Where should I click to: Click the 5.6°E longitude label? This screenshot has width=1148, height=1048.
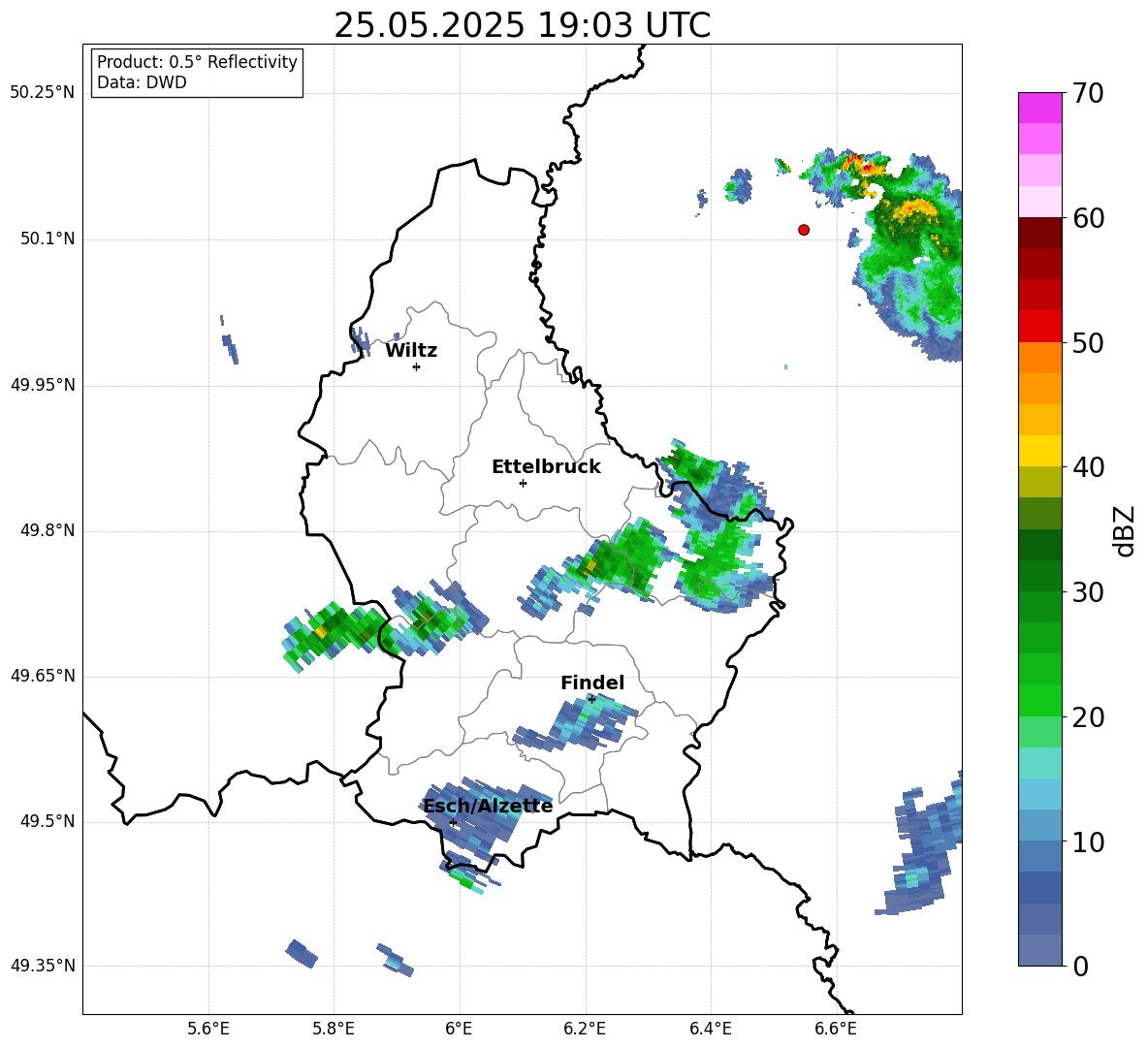coord(208,1029)
